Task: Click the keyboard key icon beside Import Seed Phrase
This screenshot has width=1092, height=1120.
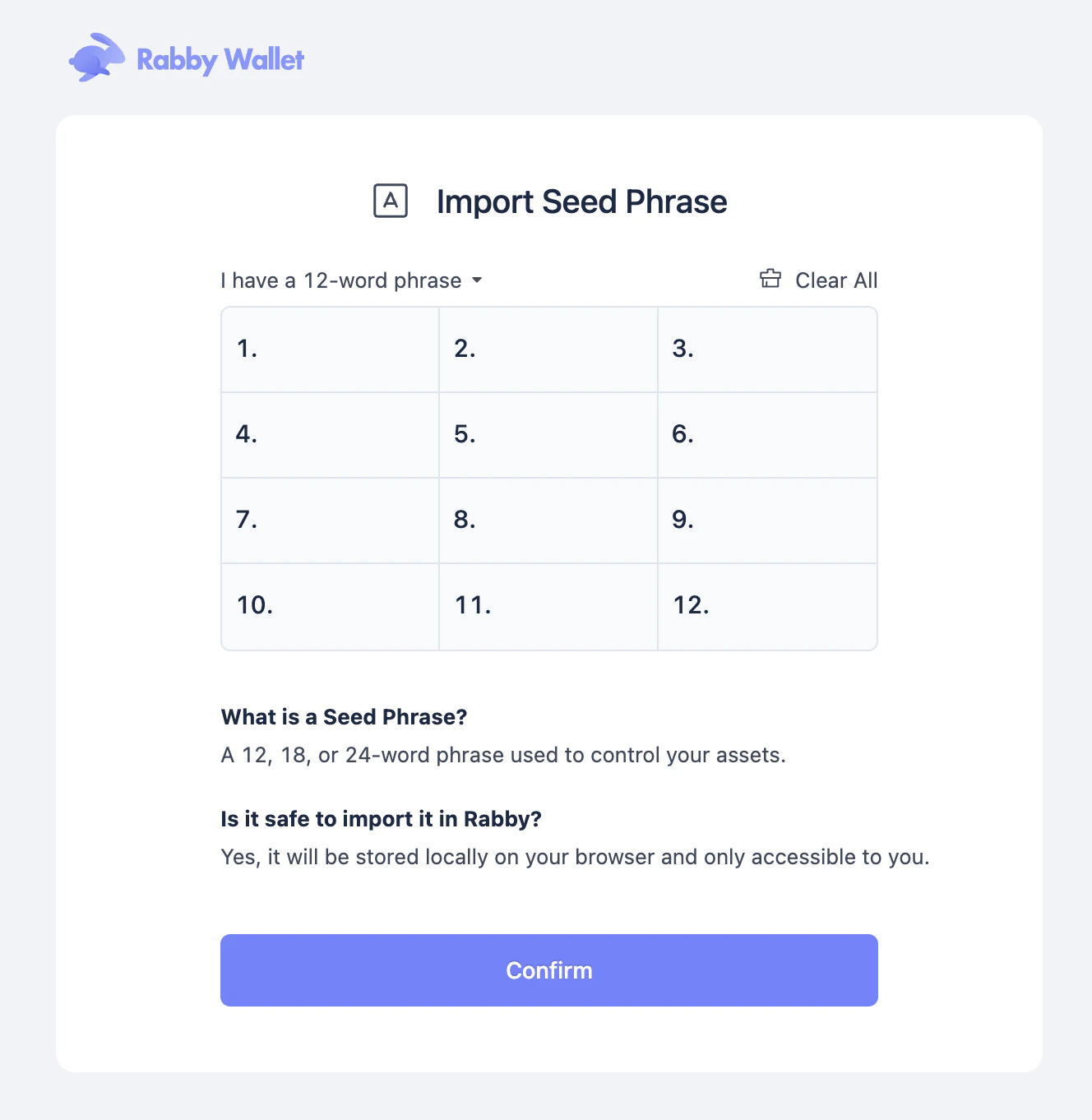Action: 389,201
